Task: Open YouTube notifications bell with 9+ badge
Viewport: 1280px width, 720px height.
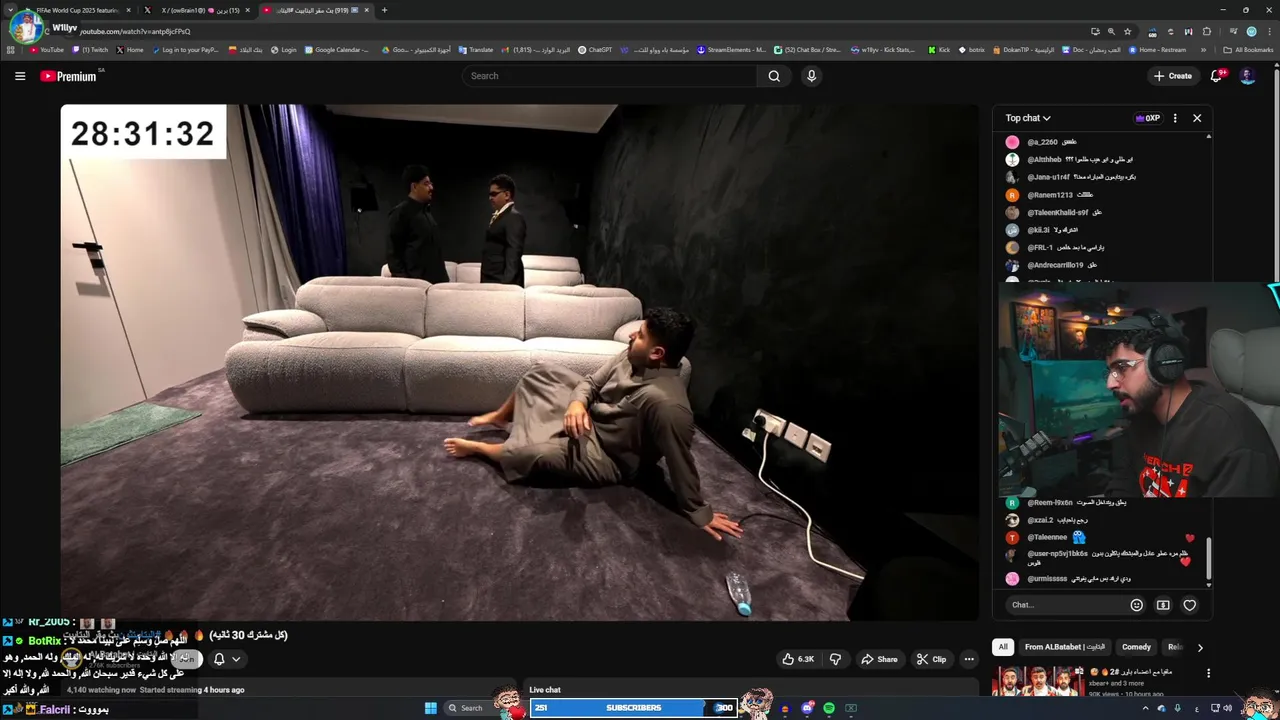Action: (1217, 76)
